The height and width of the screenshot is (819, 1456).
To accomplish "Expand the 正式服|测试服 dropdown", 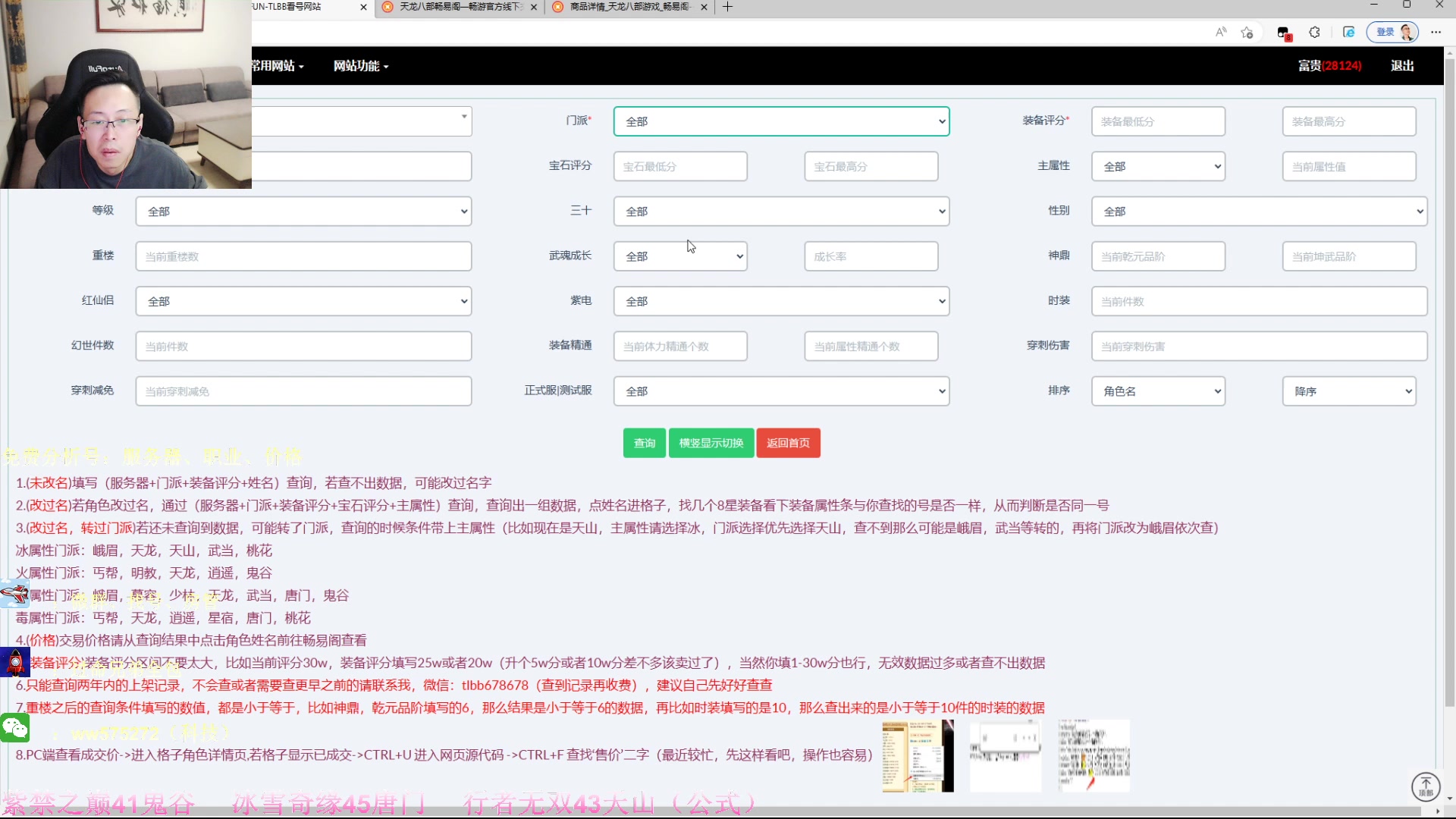I will pyautogui.click(x=781, y=391).
